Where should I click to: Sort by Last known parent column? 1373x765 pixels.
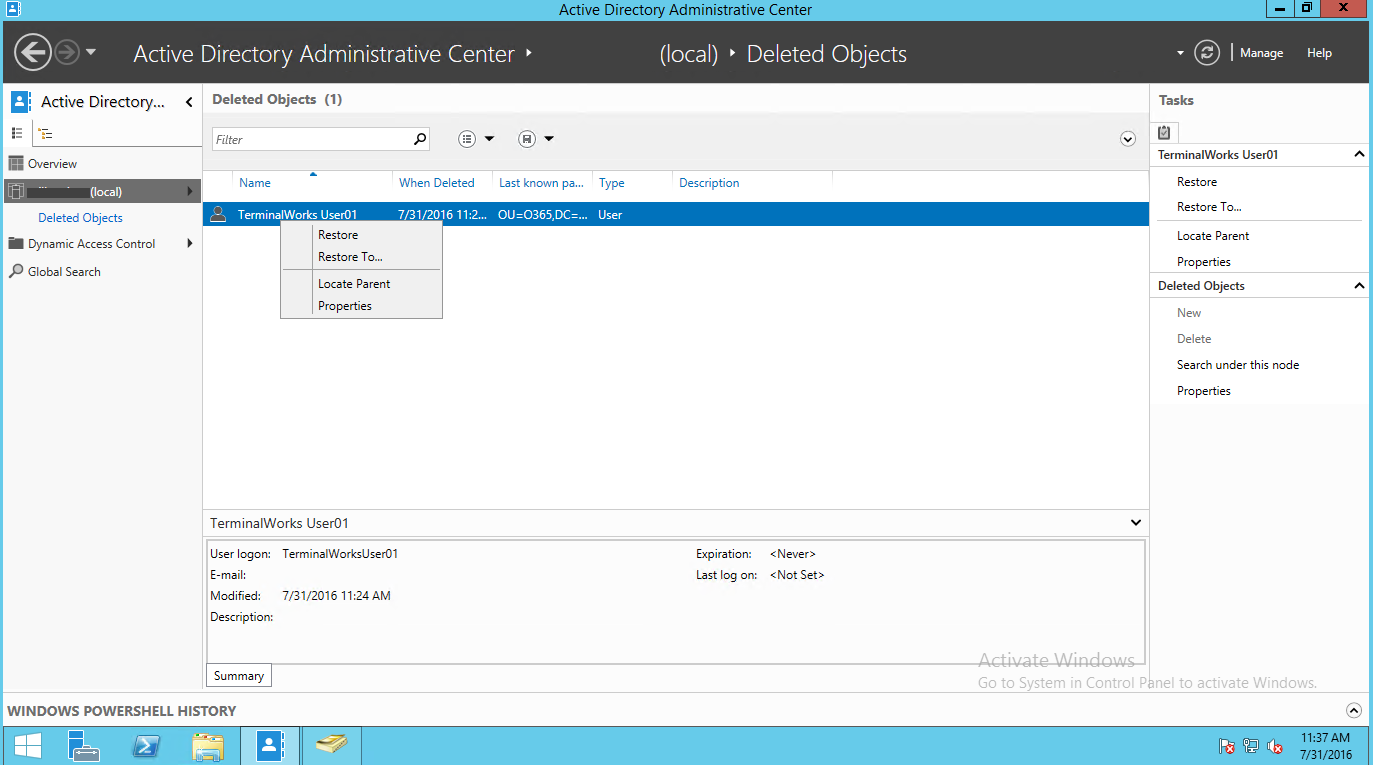(x=543, y=183)
